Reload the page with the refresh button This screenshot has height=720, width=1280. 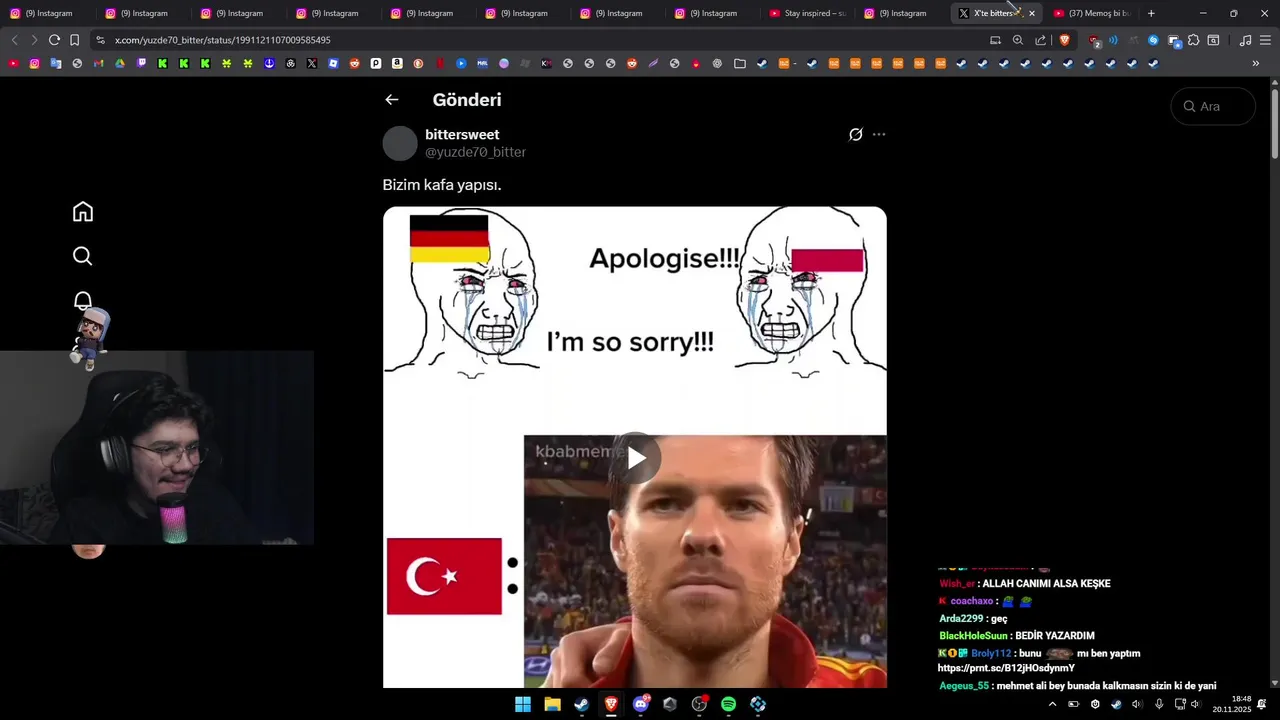(54, 40)
